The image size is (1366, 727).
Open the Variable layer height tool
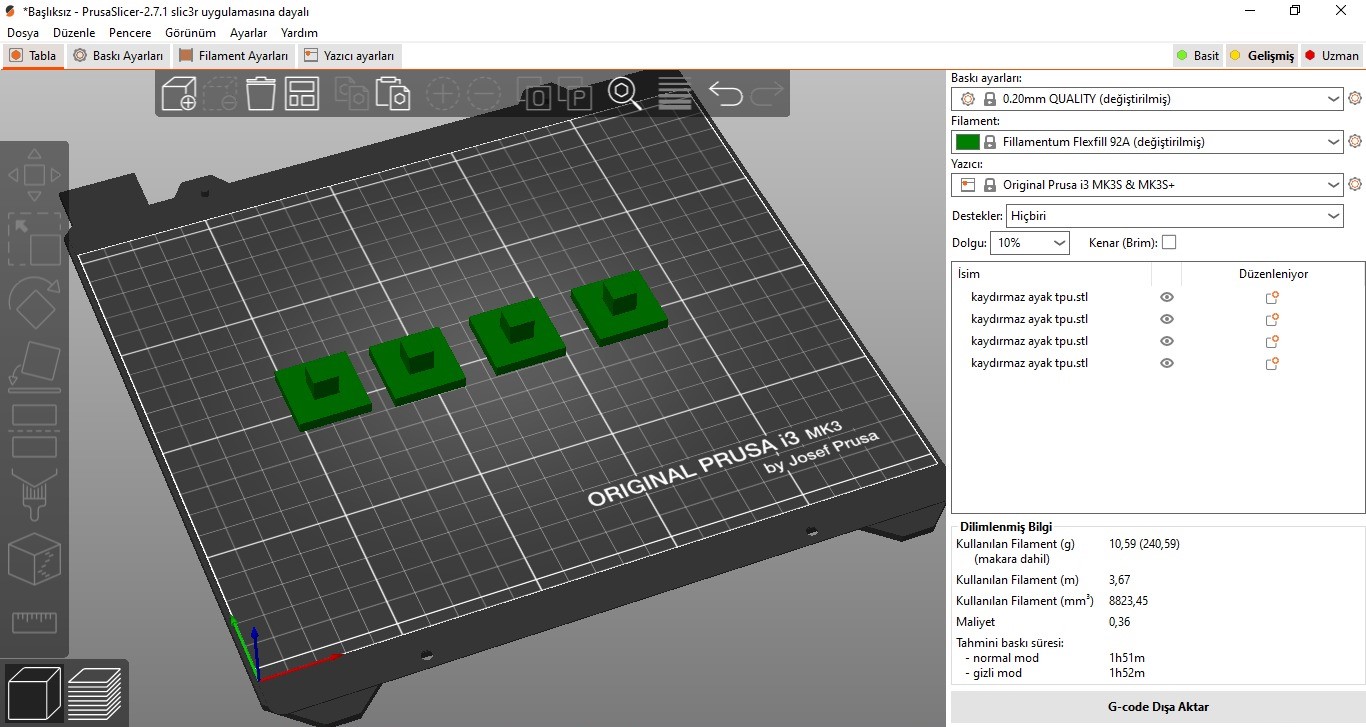point(676,93)
